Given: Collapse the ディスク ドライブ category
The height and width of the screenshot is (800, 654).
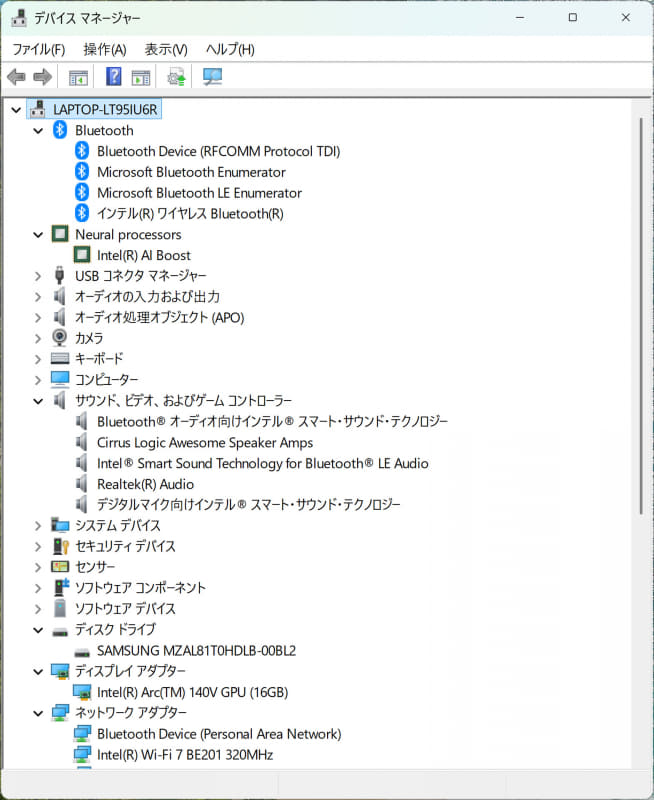Looking at the screenshot, I should (x=38, y=630).
